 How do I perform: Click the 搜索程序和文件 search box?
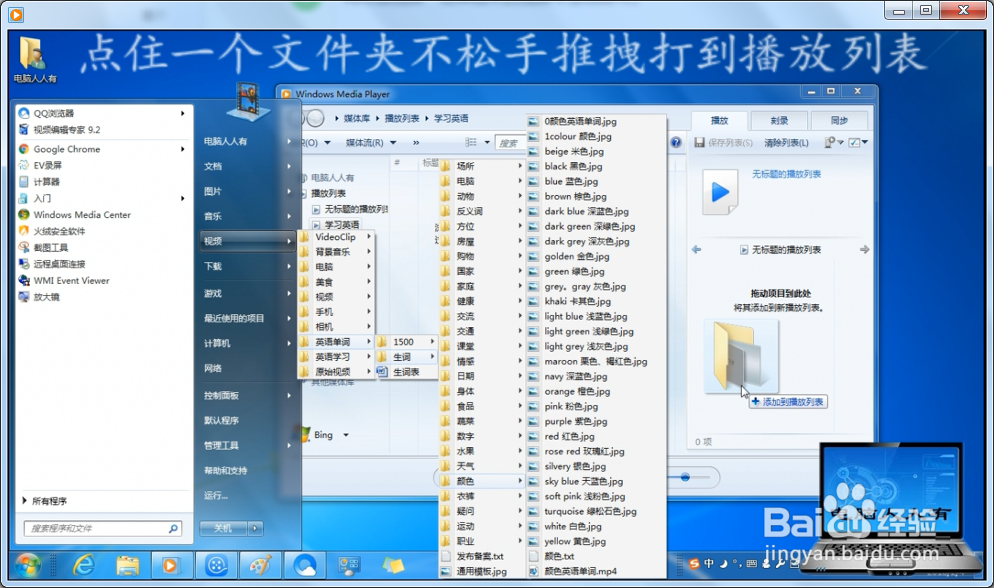click(103, 528)
